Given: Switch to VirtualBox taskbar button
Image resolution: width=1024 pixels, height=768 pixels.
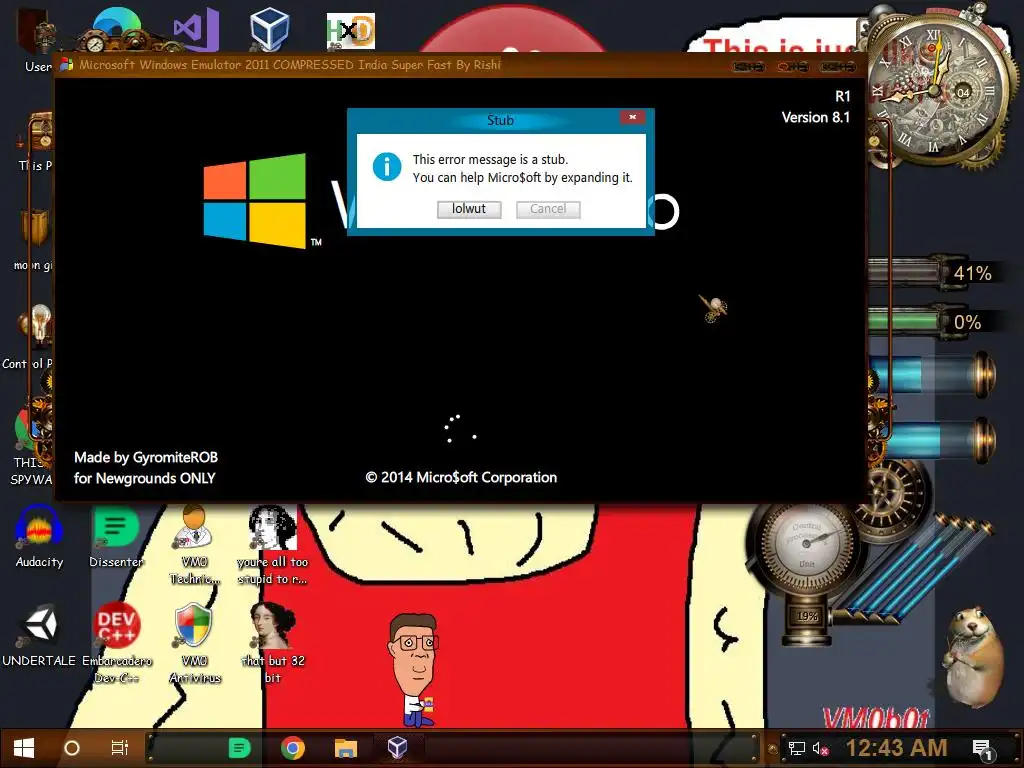Looking at the screenshot, I should [x=398, y=748].
